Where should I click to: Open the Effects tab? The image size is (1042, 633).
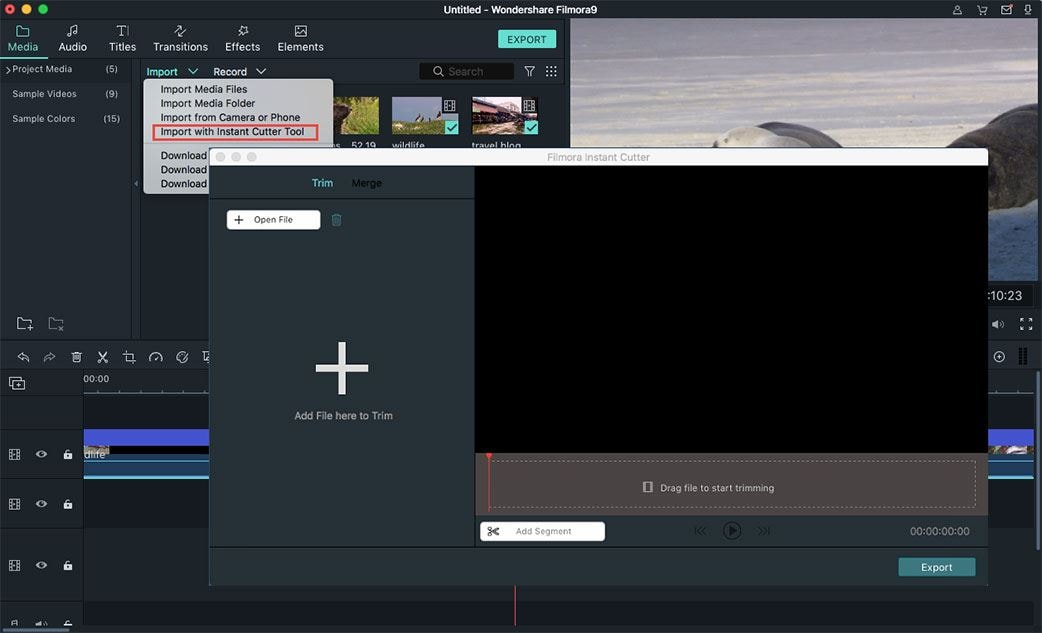tap(243, 39)
